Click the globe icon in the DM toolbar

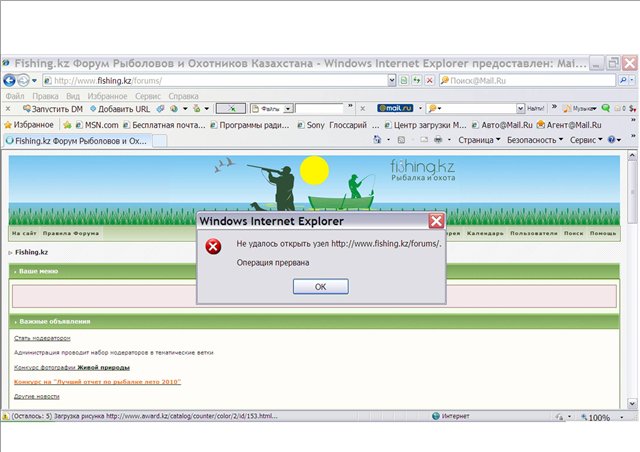(x=174, y=109)
